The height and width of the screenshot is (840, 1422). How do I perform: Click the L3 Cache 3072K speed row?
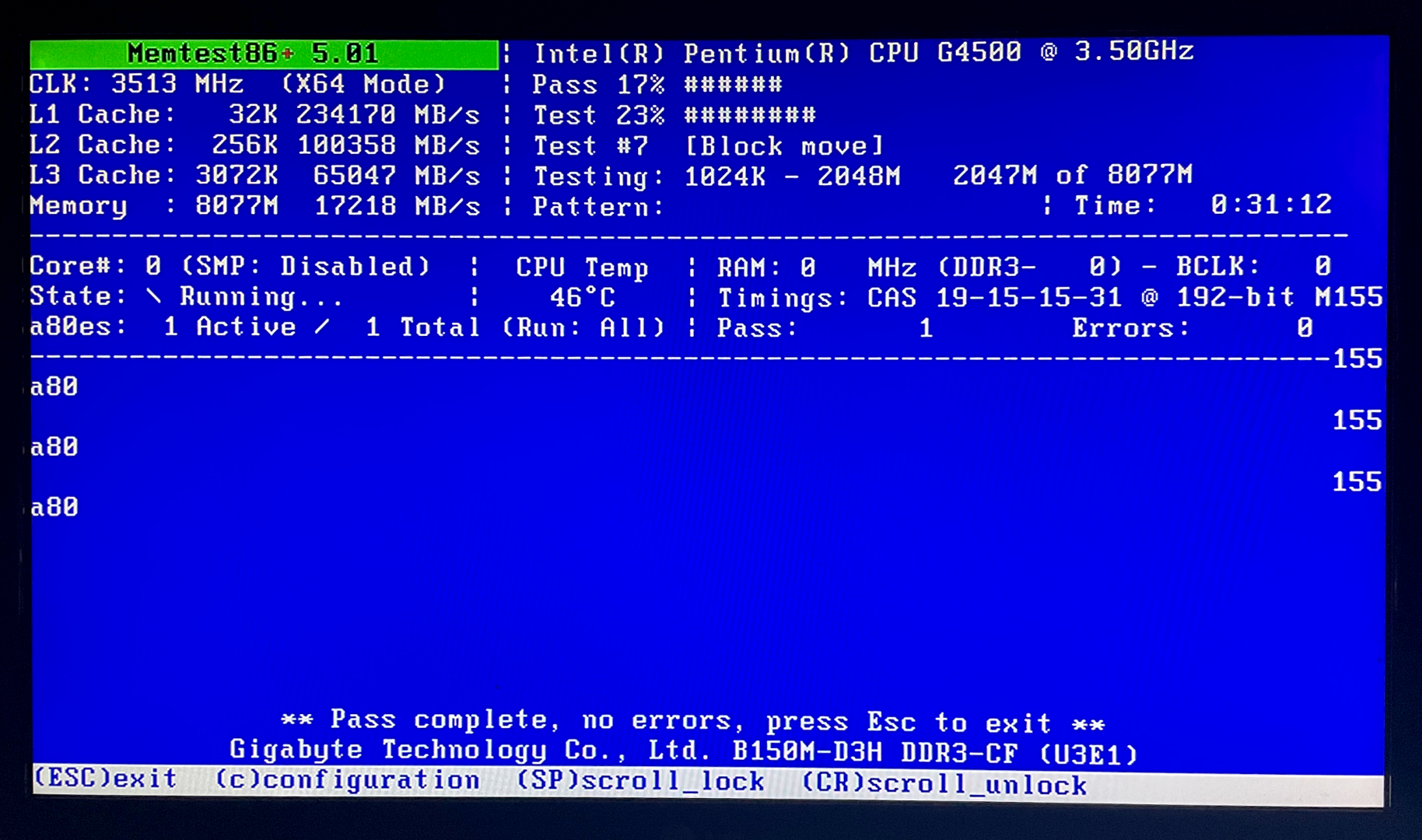254,175
